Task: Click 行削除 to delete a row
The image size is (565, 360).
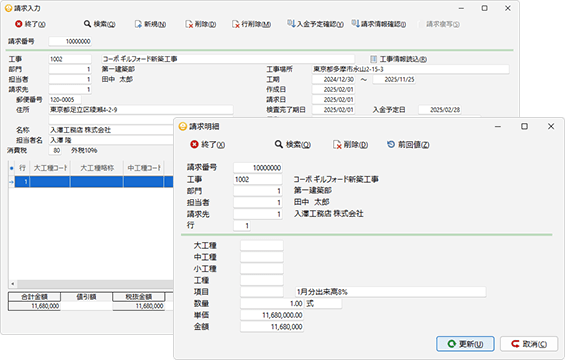Action: pos(252,24)
